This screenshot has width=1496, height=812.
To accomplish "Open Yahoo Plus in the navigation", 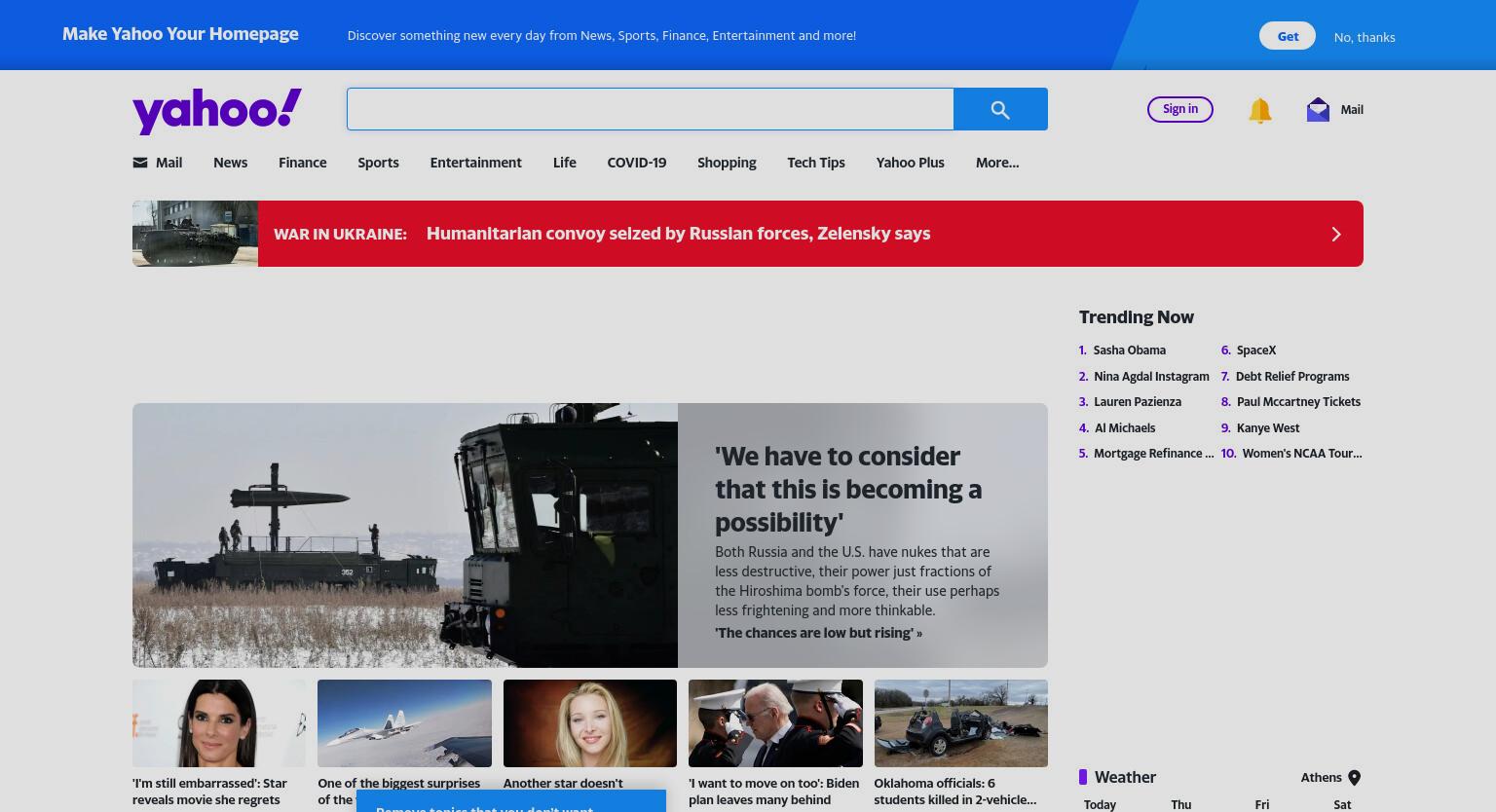I will pos(910,163).
